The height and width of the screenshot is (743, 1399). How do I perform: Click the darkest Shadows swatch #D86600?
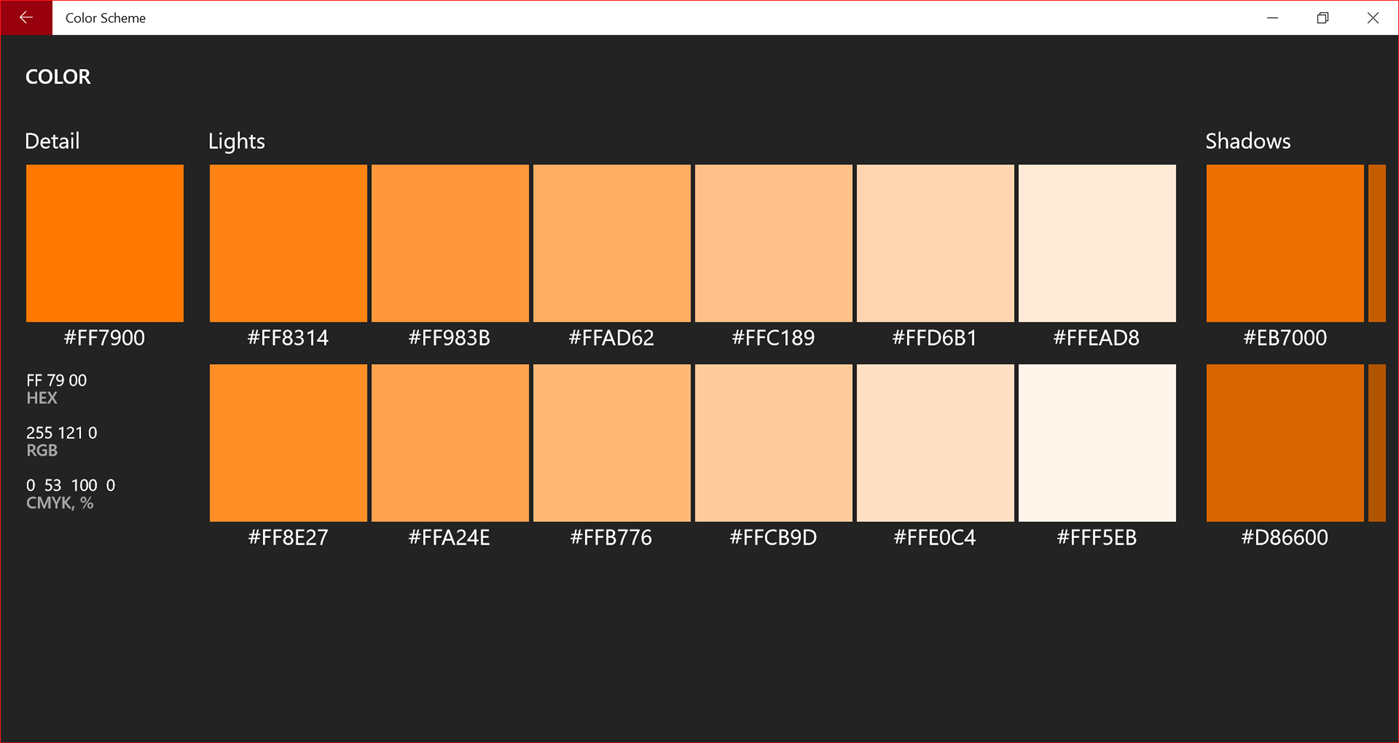pos(1285,442)
